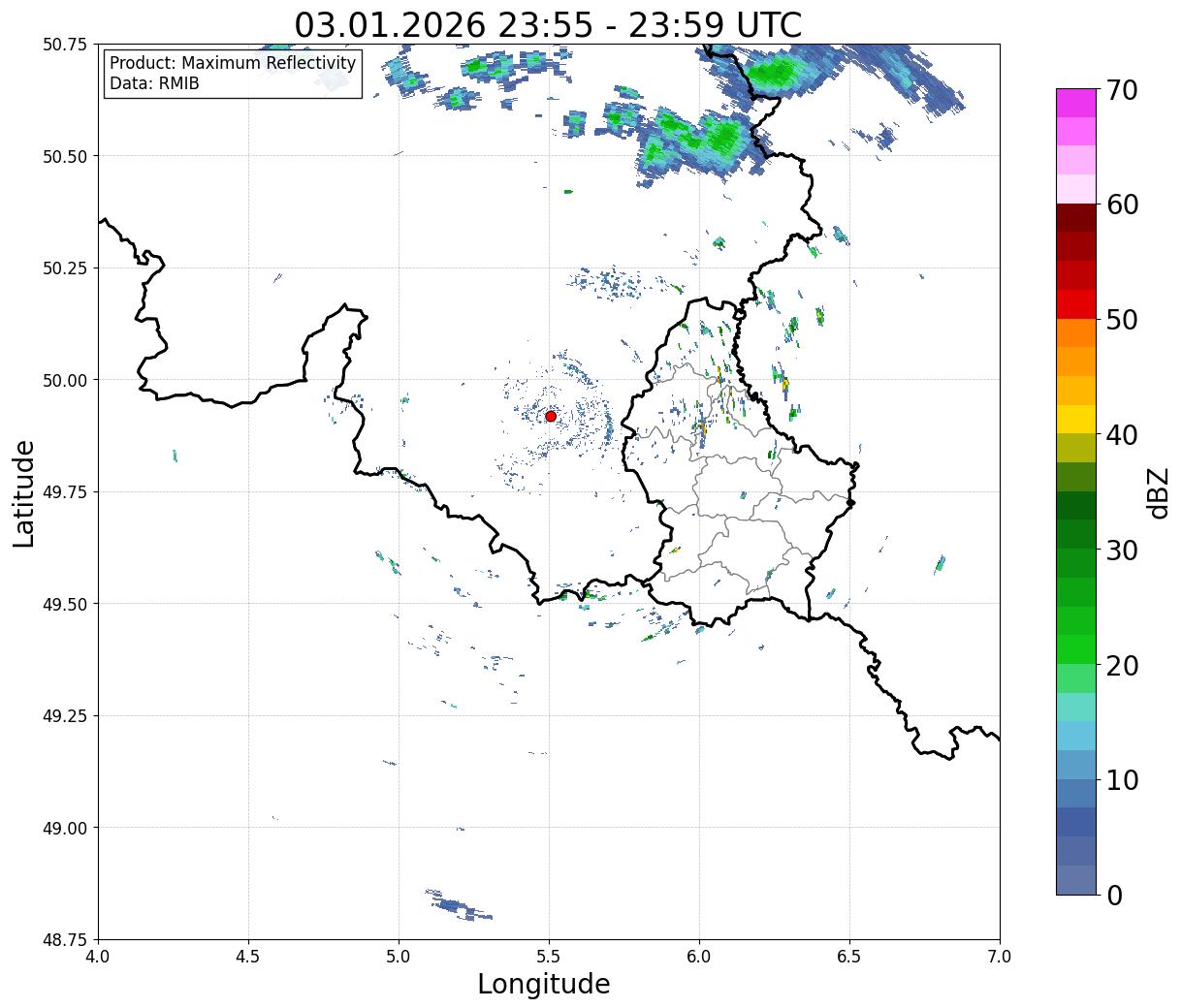
Task: Click the 30 value on the colorbar scale
Action: click(1122, 551)
